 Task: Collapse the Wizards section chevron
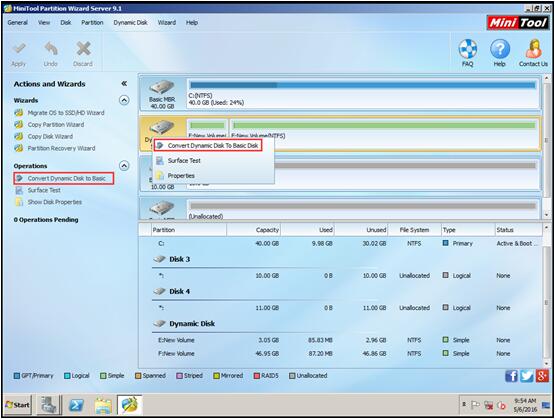tap(124, 101)
